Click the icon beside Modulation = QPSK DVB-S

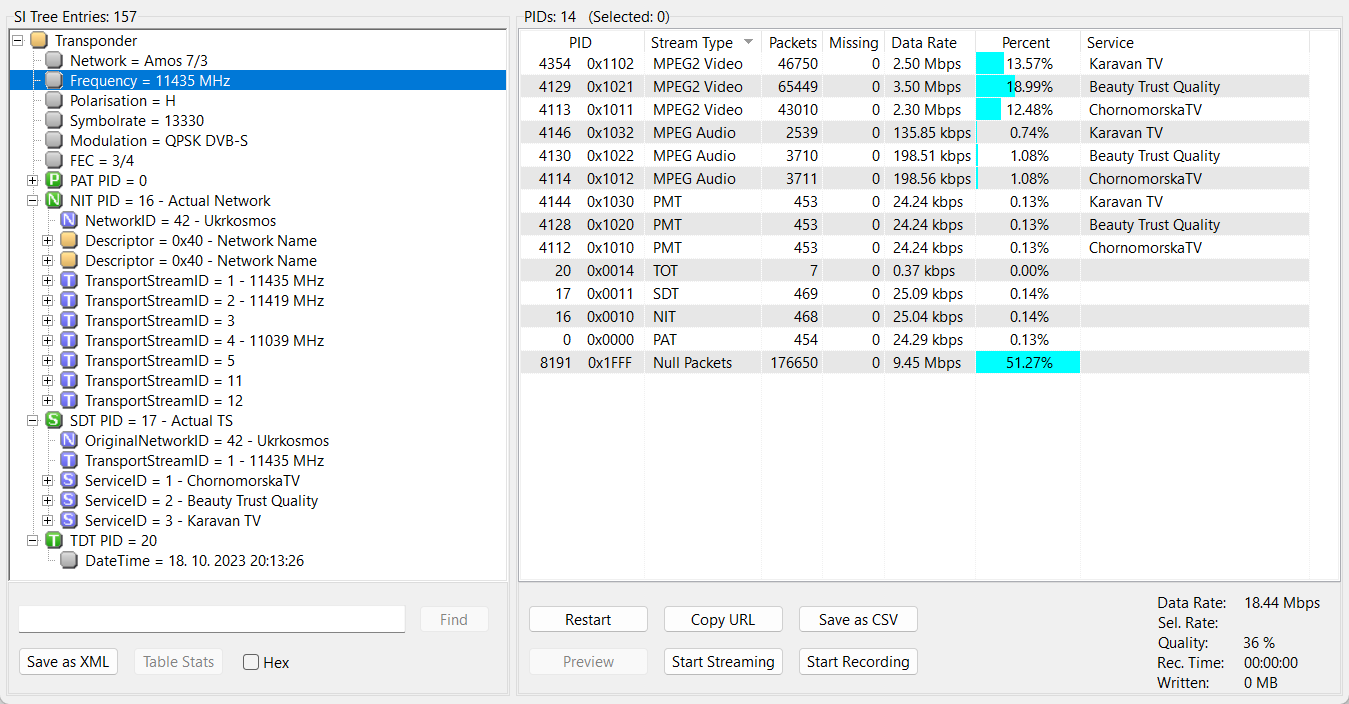pyautogui.click(x=53, y=141)
